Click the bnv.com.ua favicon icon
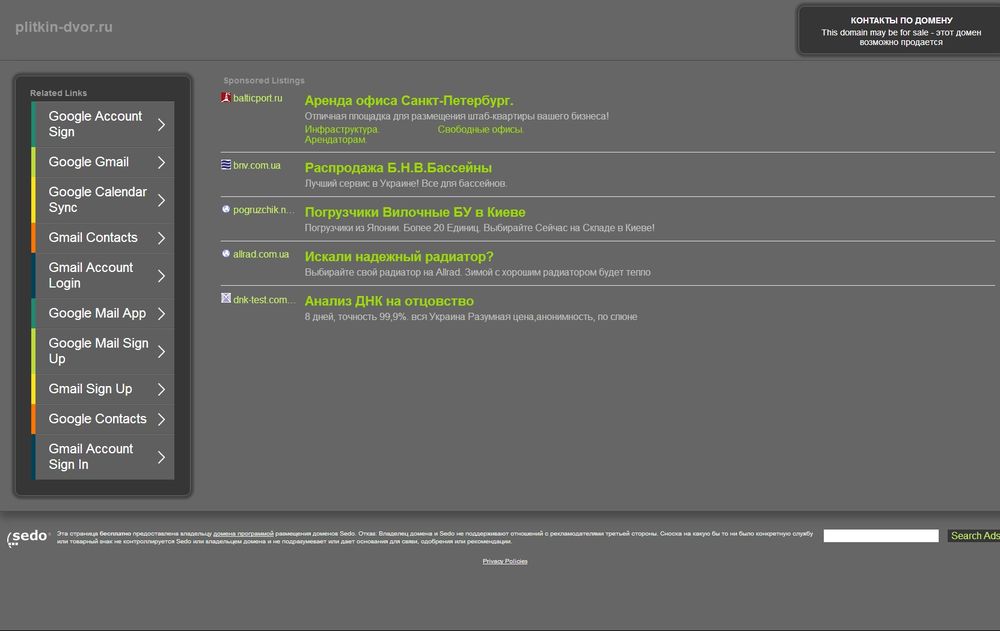This screenshot has height=631, width=1000. 226,165
